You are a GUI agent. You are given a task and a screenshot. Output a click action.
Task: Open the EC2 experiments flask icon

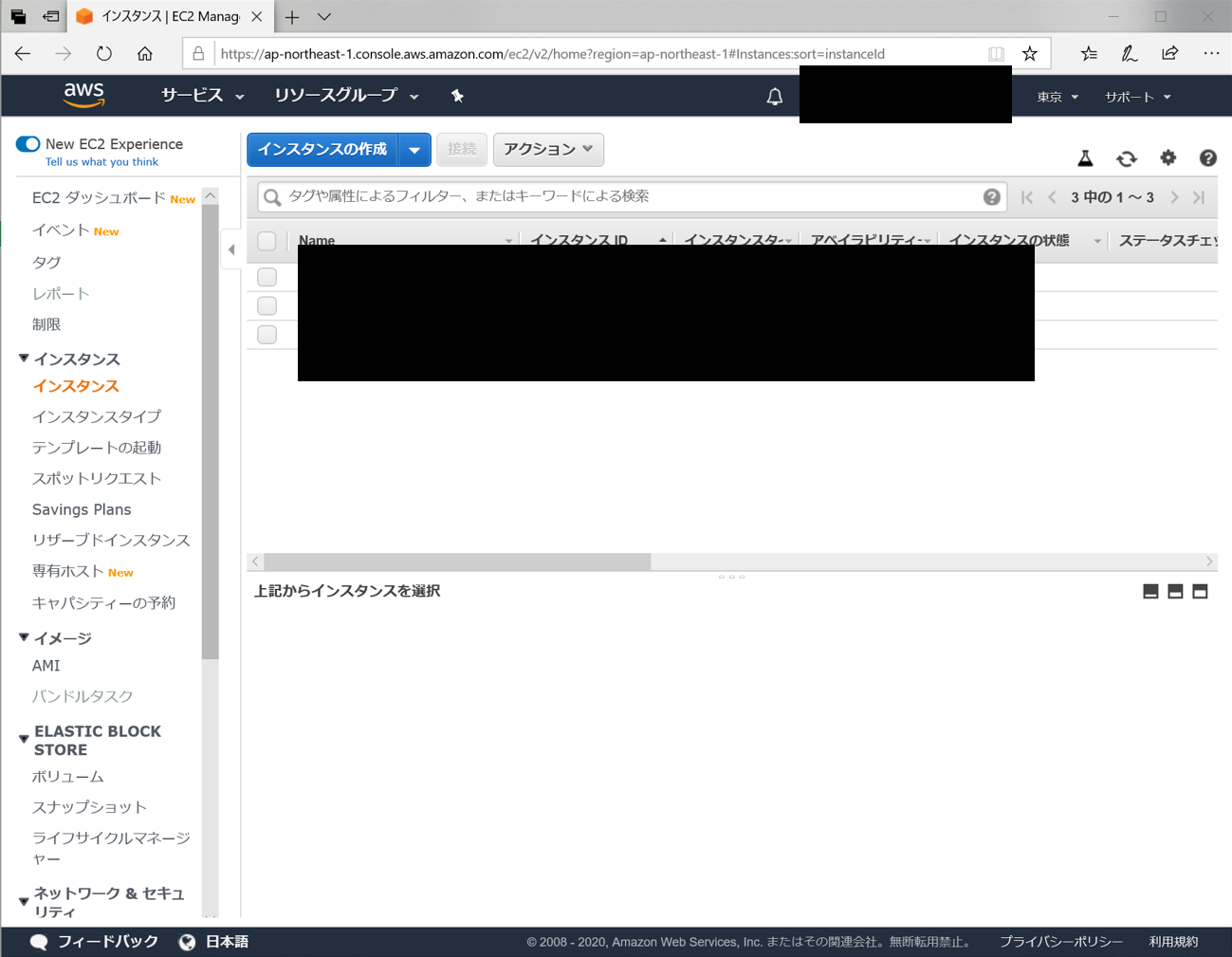1085,158
